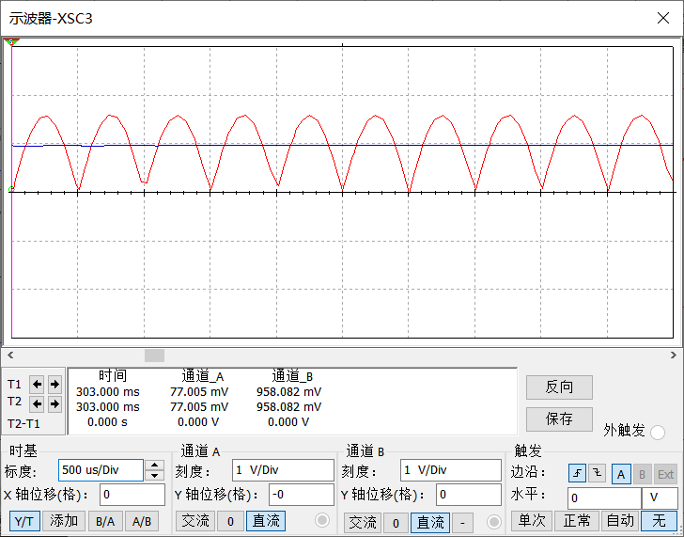684x538 pixels.
Task: Select A/B display mode
Action: [142, 521]
